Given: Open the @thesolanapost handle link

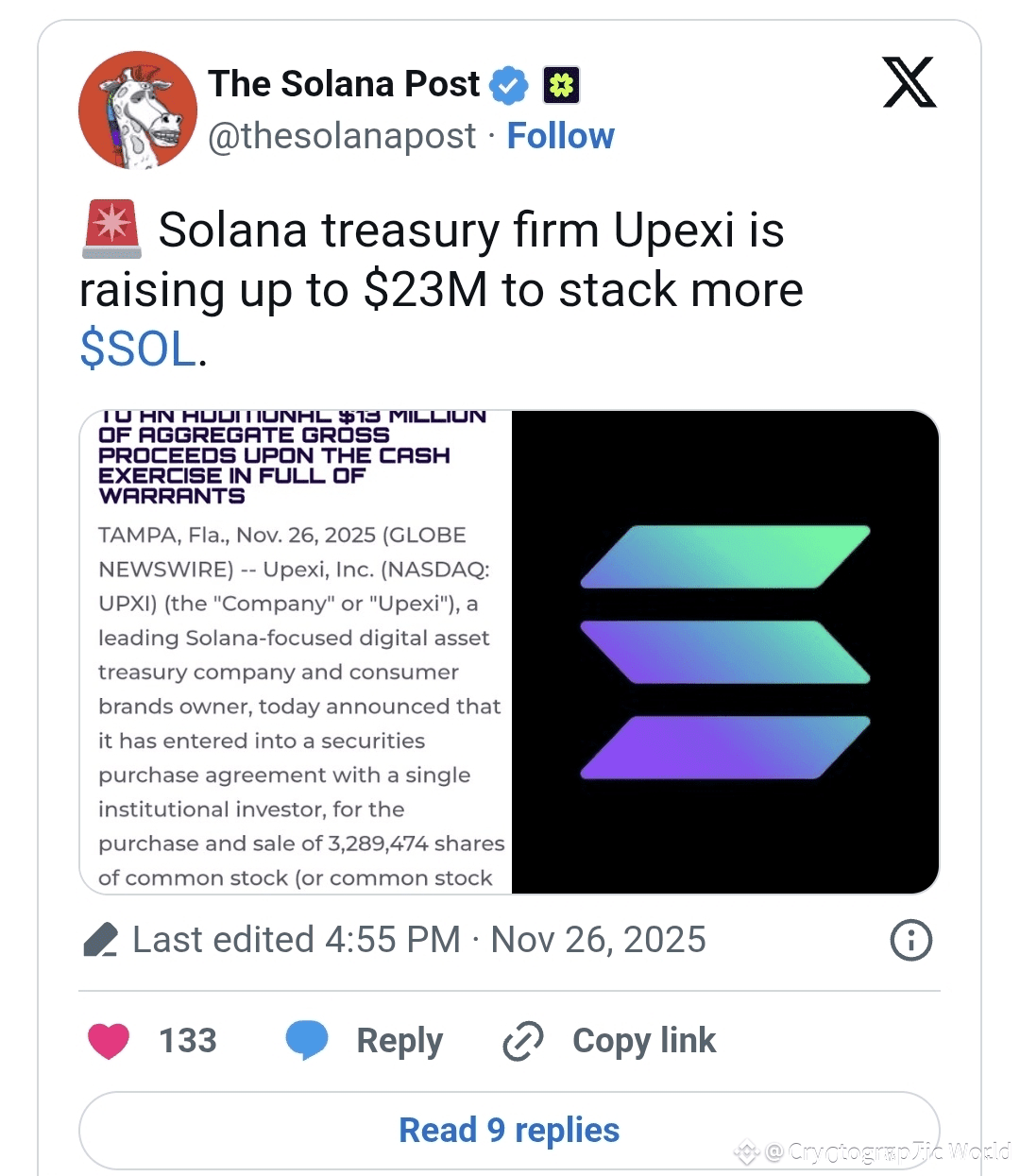Looking at the screenshot, I should click(x=342, y=136).
